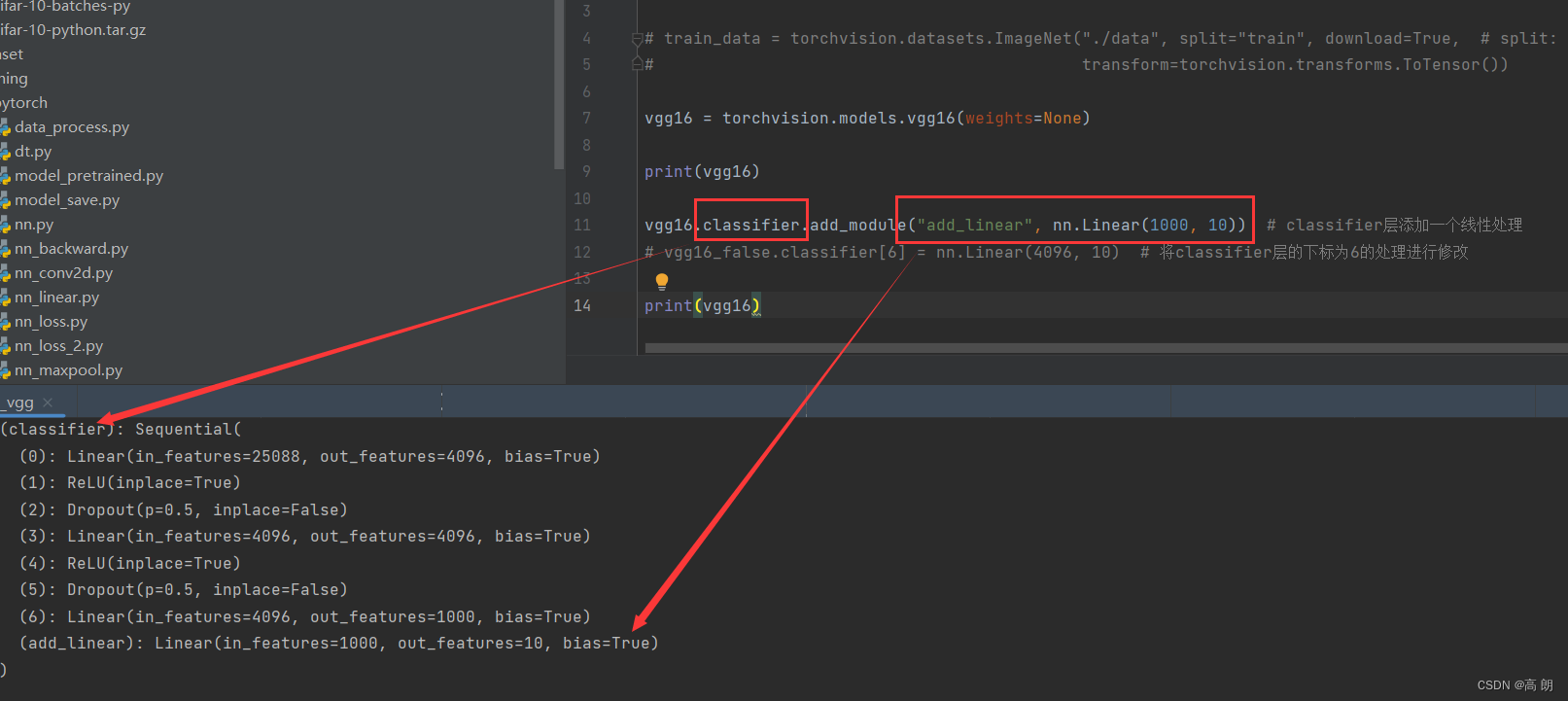Screen dimensions: 1568x701
Task: Click output line (1): ReLU(inplace=True)
Action: click(x=129, y=482)
